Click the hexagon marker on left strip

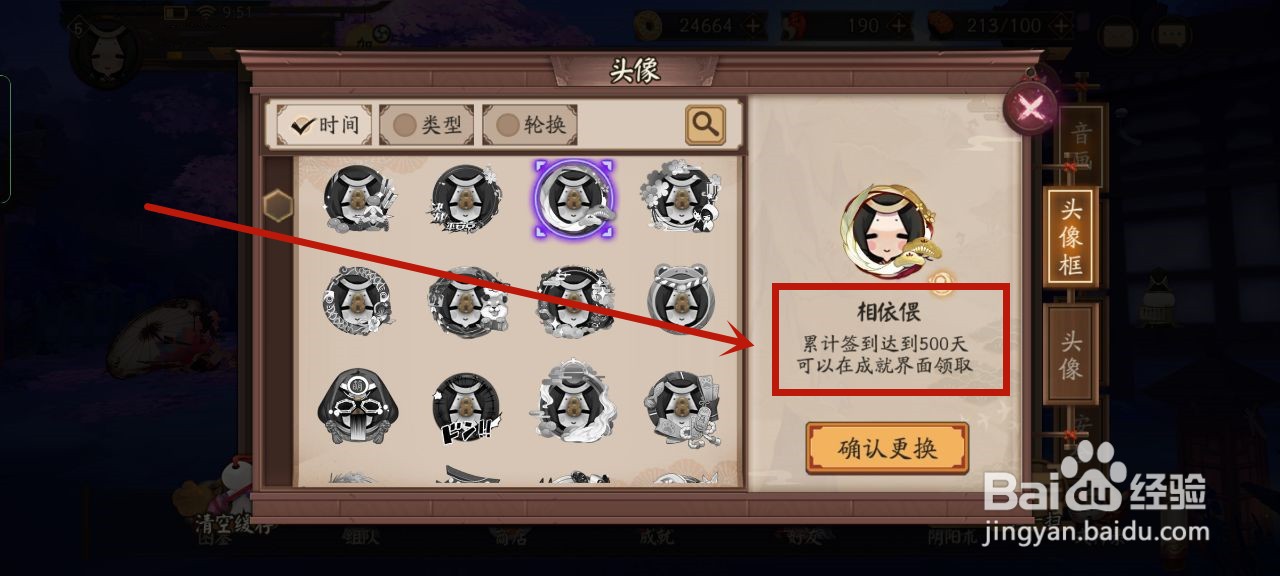[278, 206]
